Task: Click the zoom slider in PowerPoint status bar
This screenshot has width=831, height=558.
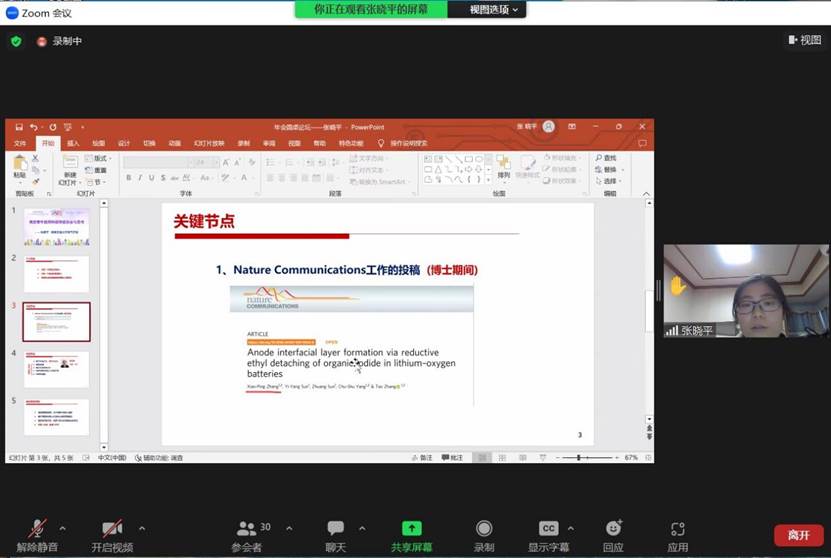Action: tap(580, 457)
